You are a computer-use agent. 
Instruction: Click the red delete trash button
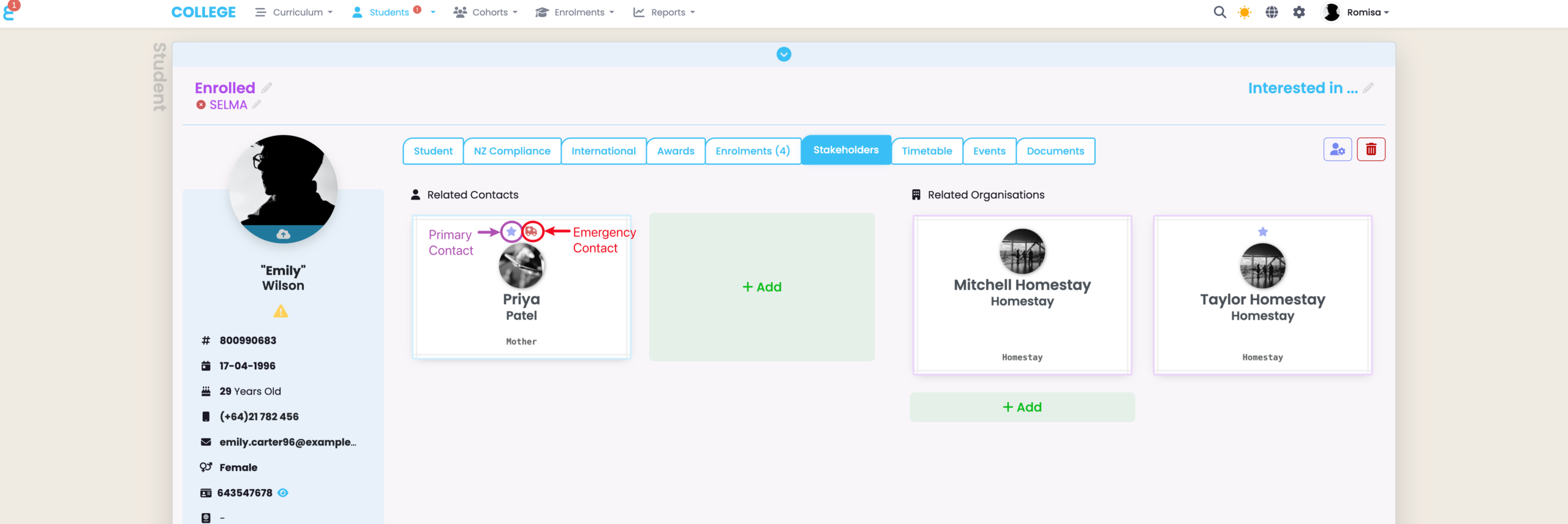tap(1371, 149)
